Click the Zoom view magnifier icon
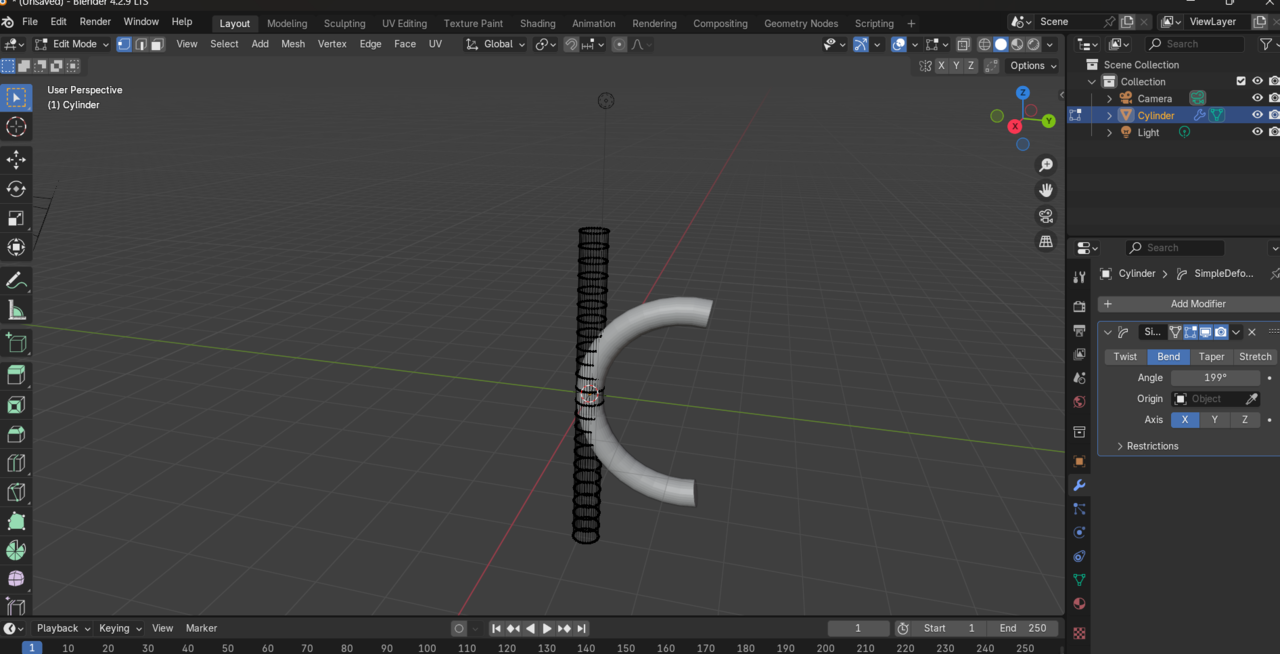 (1046, 165)
